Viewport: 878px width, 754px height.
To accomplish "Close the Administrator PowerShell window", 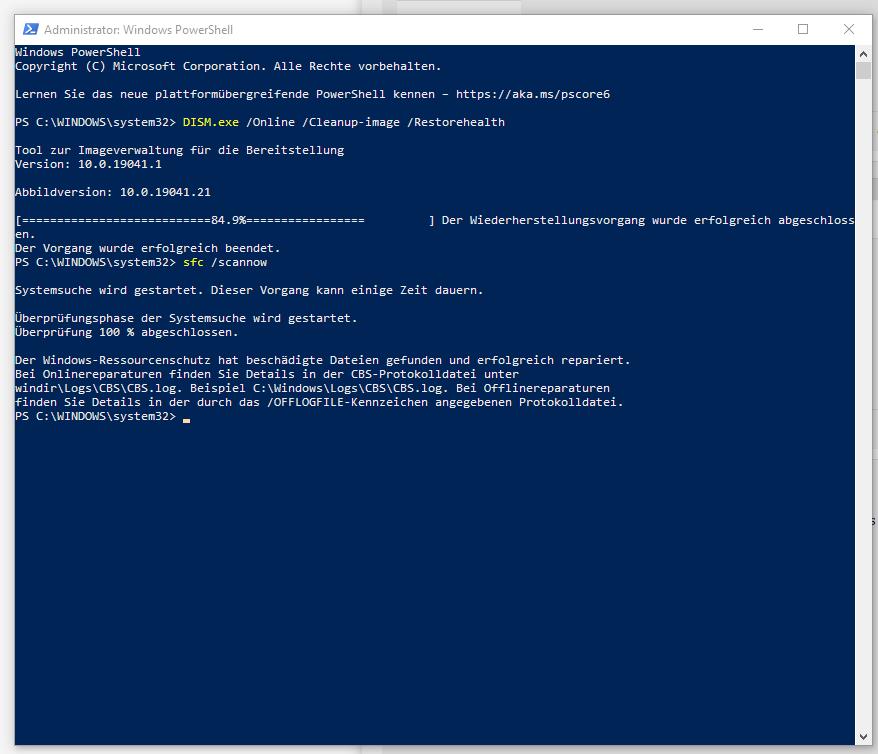I will (849, 29).
